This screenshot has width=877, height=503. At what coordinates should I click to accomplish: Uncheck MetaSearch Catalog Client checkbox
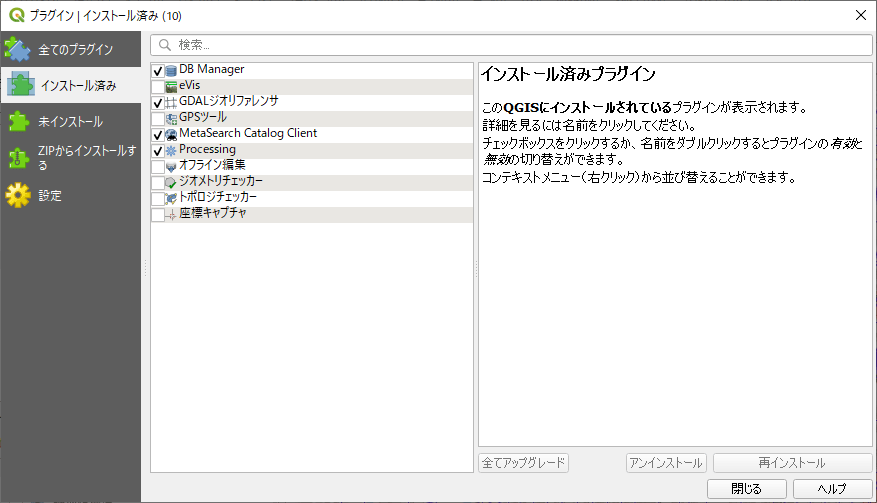[158, 135]
